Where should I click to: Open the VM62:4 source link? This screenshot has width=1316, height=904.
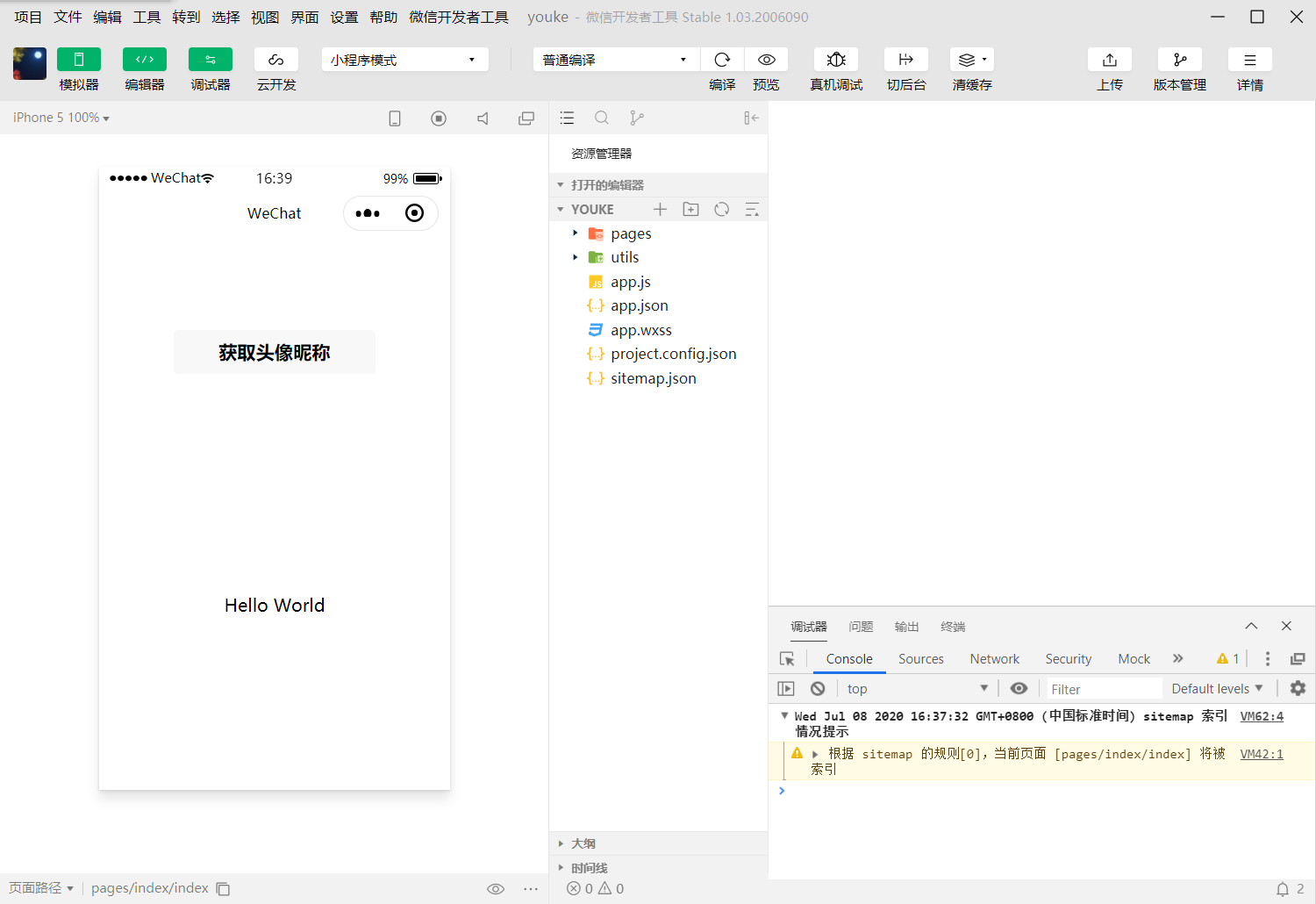(x=1262, y=716)
